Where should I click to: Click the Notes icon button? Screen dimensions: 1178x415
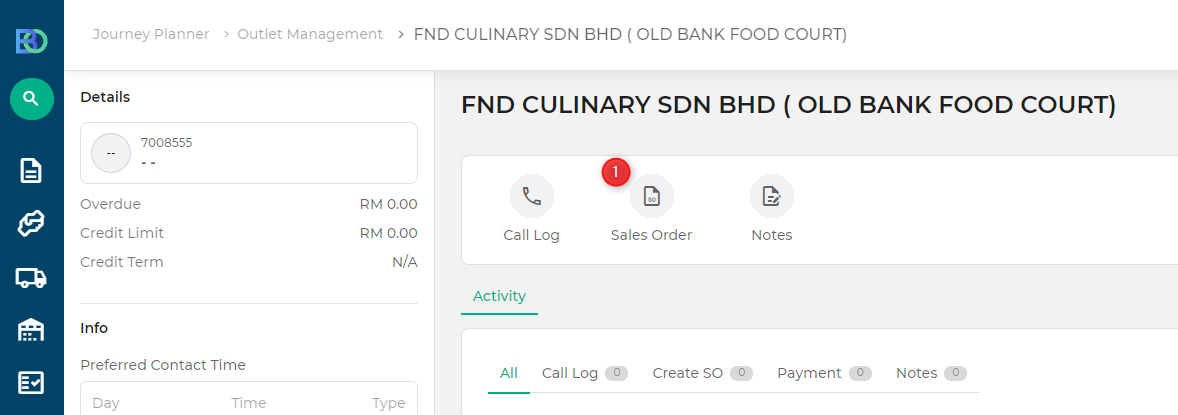point(772,196)
